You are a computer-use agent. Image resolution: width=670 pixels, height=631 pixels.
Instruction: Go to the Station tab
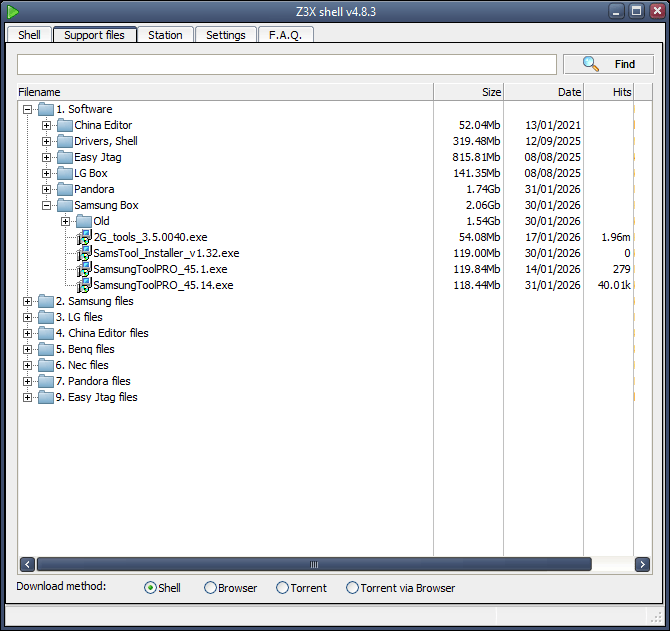[165, 35]
